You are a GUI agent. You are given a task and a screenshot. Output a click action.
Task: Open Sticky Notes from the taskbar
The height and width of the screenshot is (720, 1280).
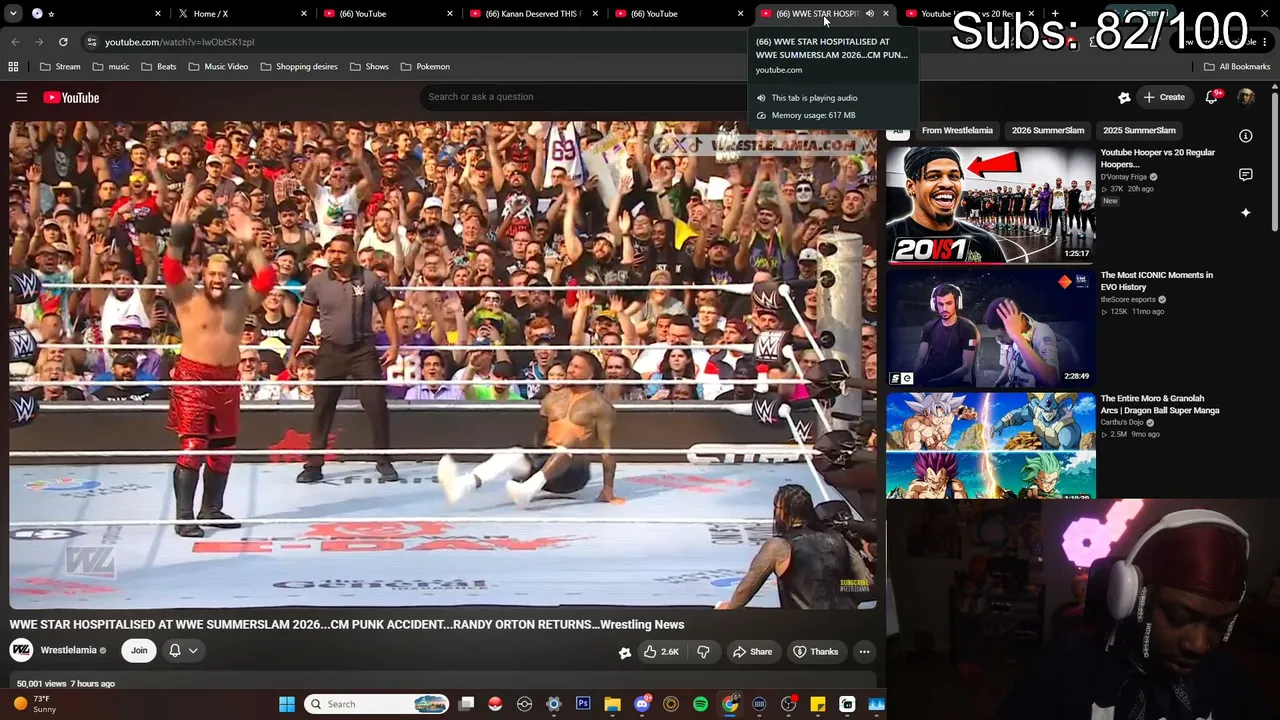coord(818,704)
